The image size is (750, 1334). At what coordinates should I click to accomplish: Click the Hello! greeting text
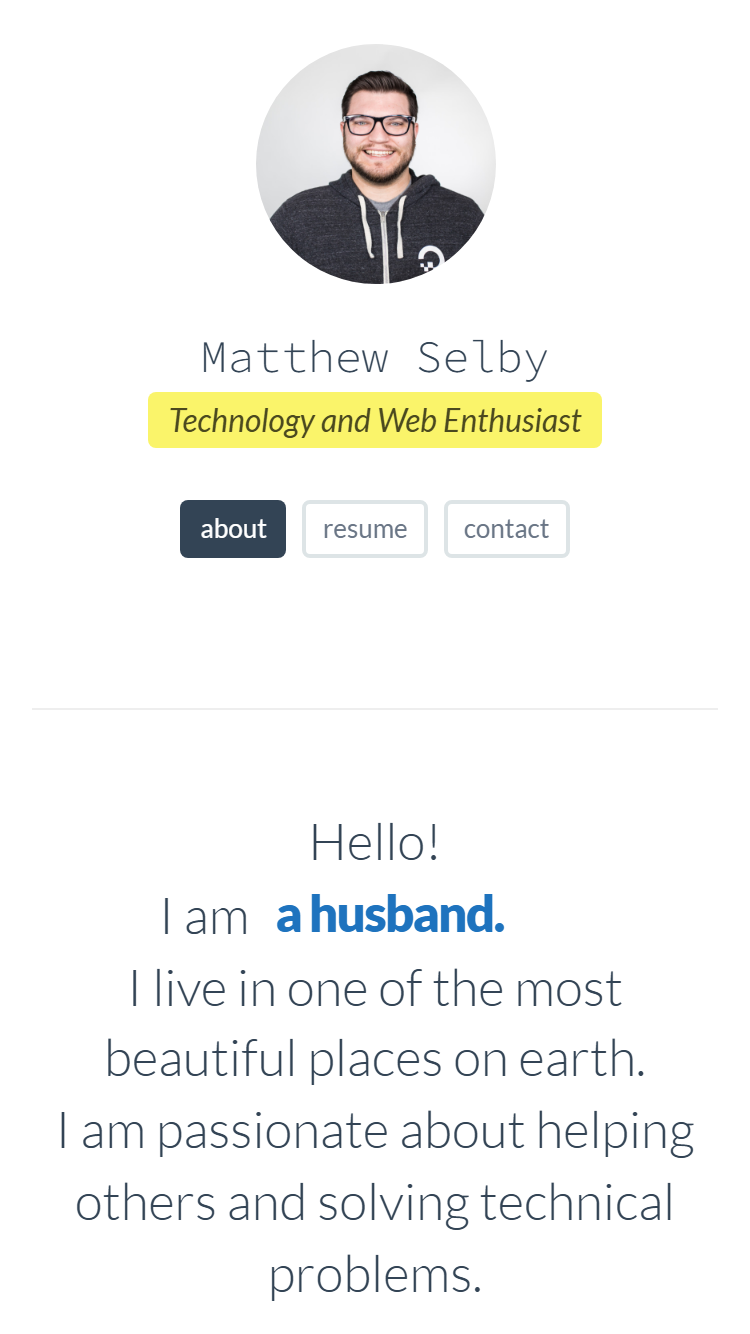pos(375,842)
